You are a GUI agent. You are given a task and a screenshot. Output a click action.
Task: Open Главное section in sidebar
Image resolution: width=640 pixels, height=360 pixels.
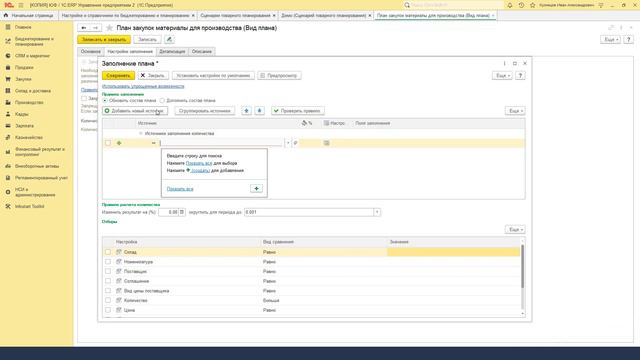[23, 27]
